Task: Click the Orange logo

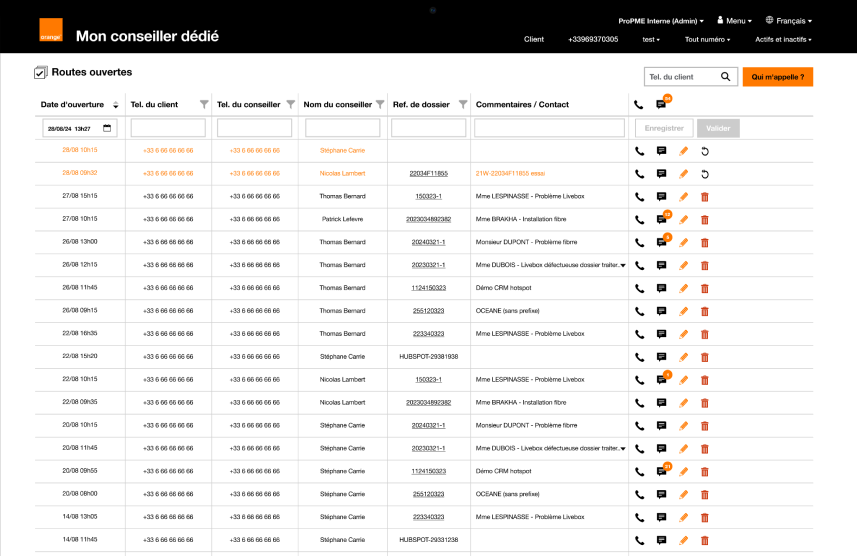Action: (51, 30)
